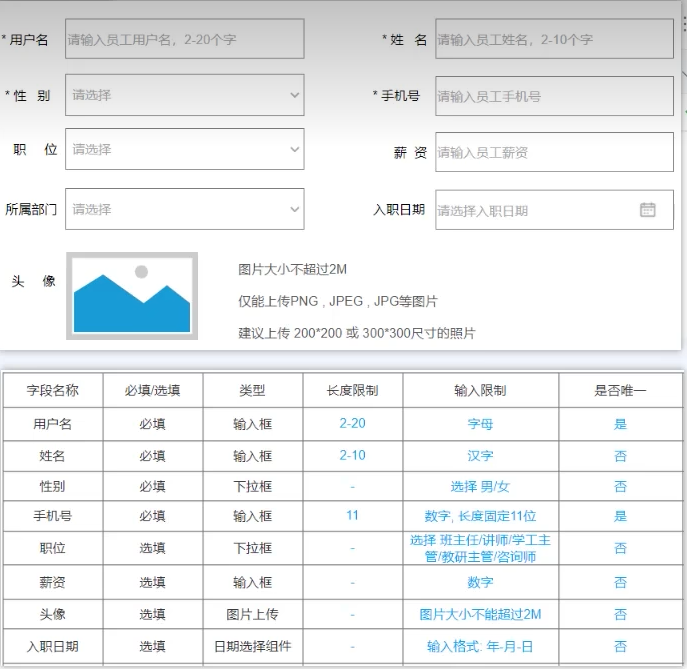Image resolution: width=687 pixels, height=669 pixels.
Task: Click into the 姓名 input box
Action: [554, 40]
